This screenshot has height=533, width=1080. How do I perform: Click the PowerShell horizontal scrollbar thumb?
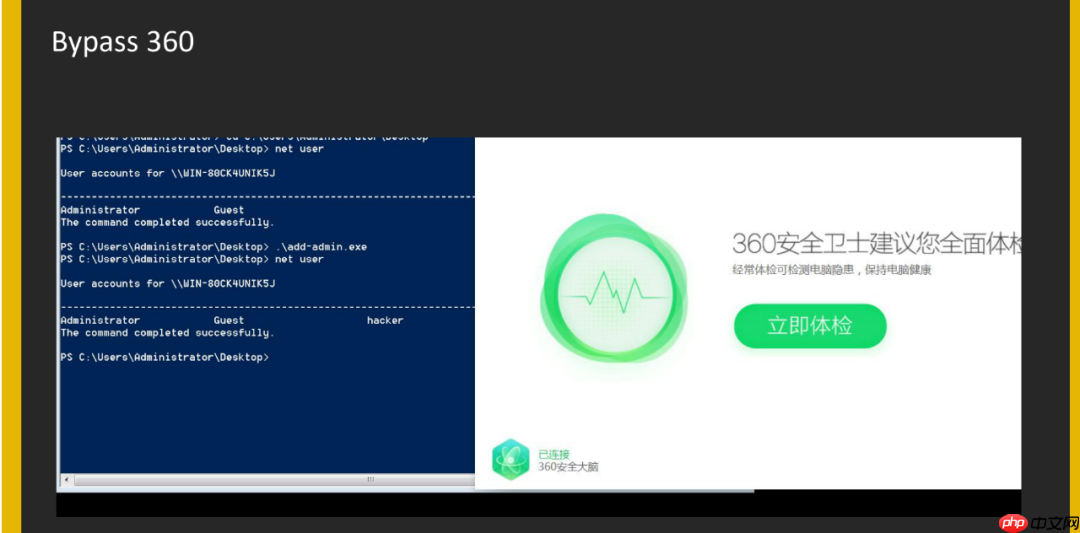[275, 479]
